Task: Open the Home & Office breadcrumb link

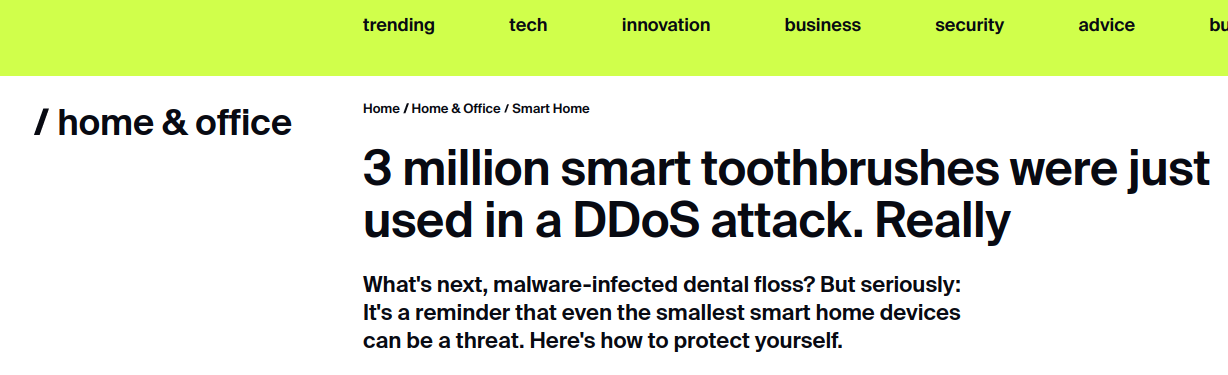Action: pyautogui.click(x=456, y=108)
